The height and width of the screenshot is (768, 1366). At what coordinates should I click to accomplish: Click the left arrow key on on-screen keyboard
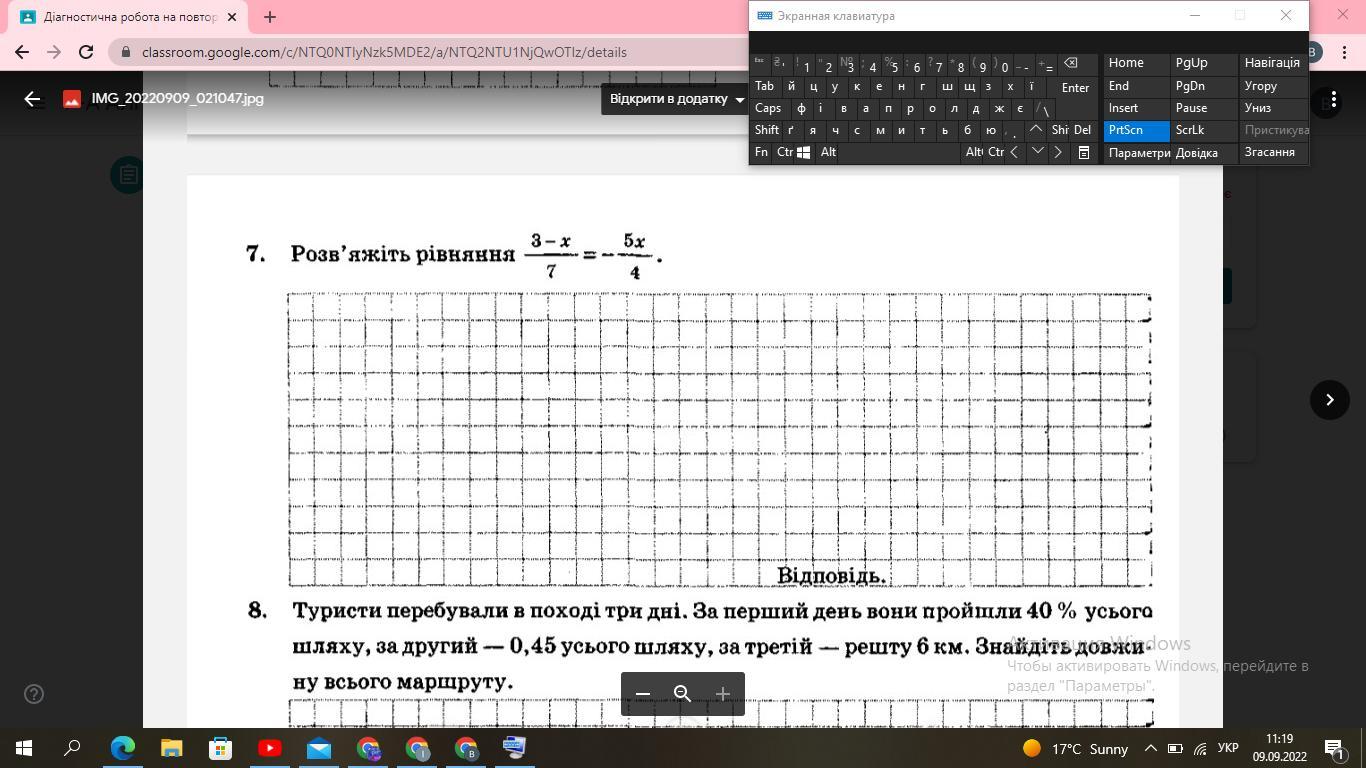(x=1014, y=152)
